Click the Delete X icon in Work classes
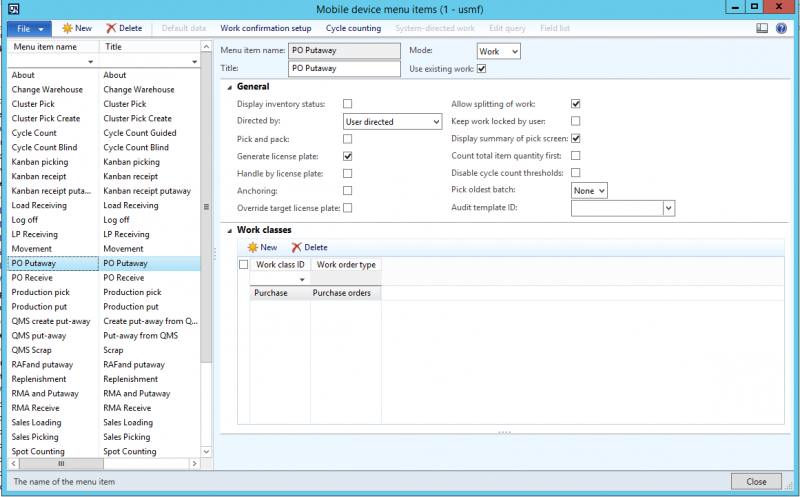 pos(296,247)
